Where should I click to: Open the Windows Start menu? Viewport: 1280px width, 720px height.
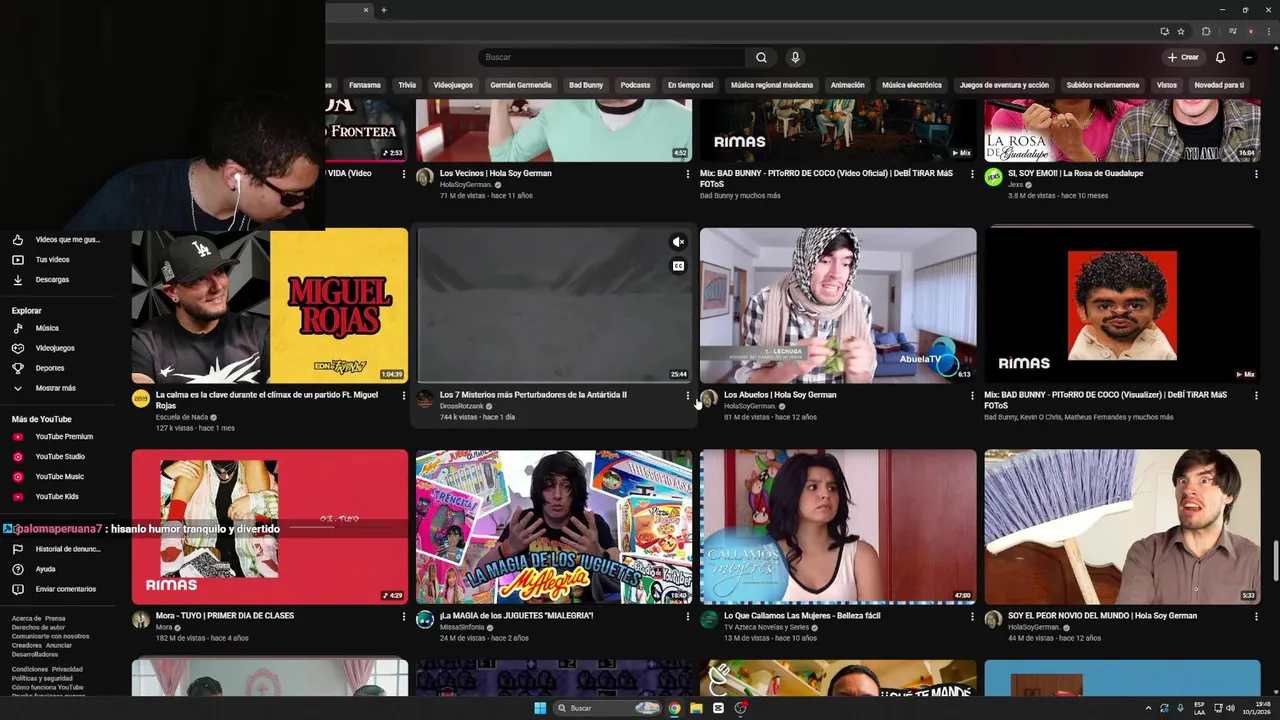pyautogui.click(x=540, y=708)
